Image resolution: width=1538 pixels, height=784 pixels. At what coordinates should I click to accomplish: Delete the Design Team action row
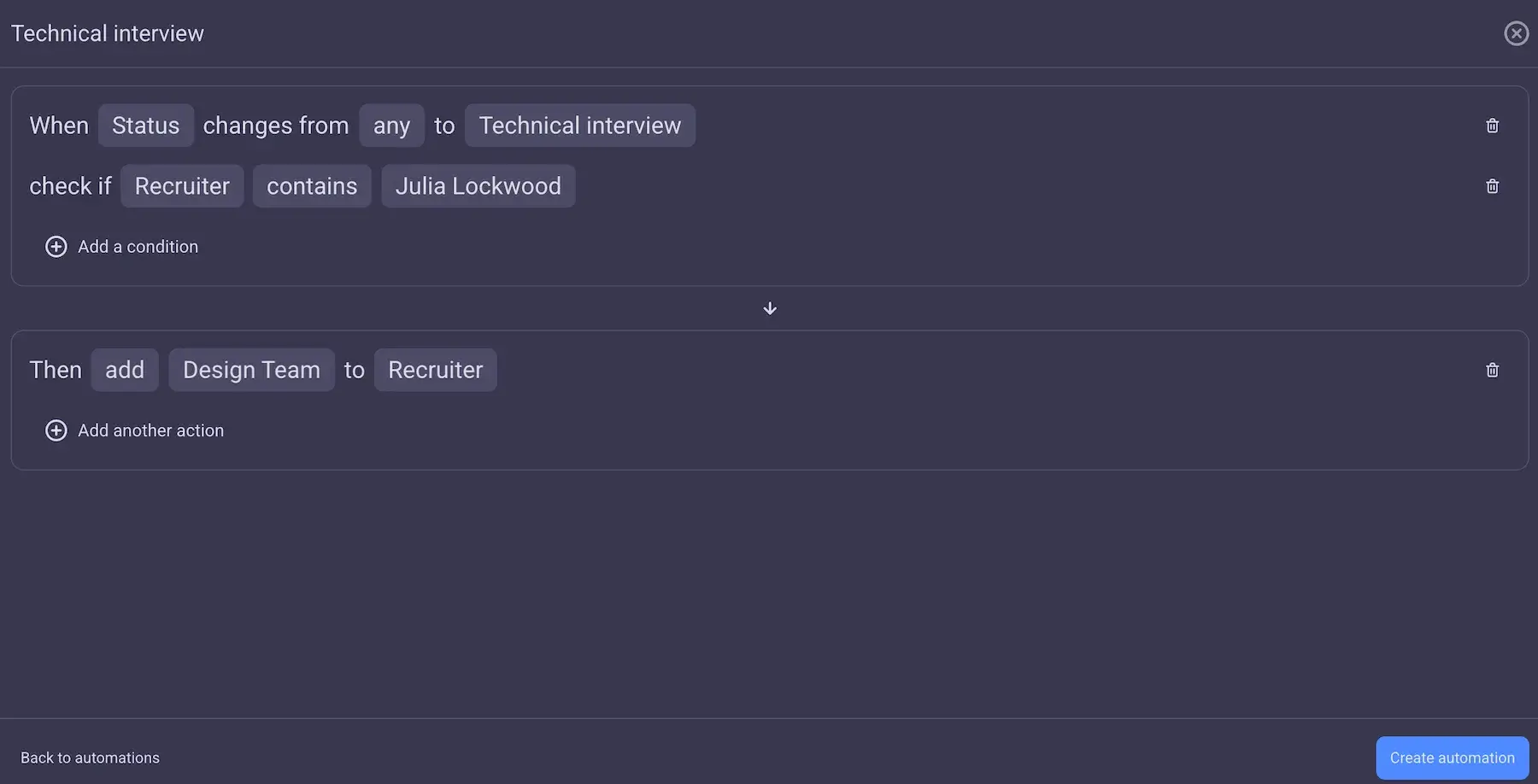[x=1492, y=369]
